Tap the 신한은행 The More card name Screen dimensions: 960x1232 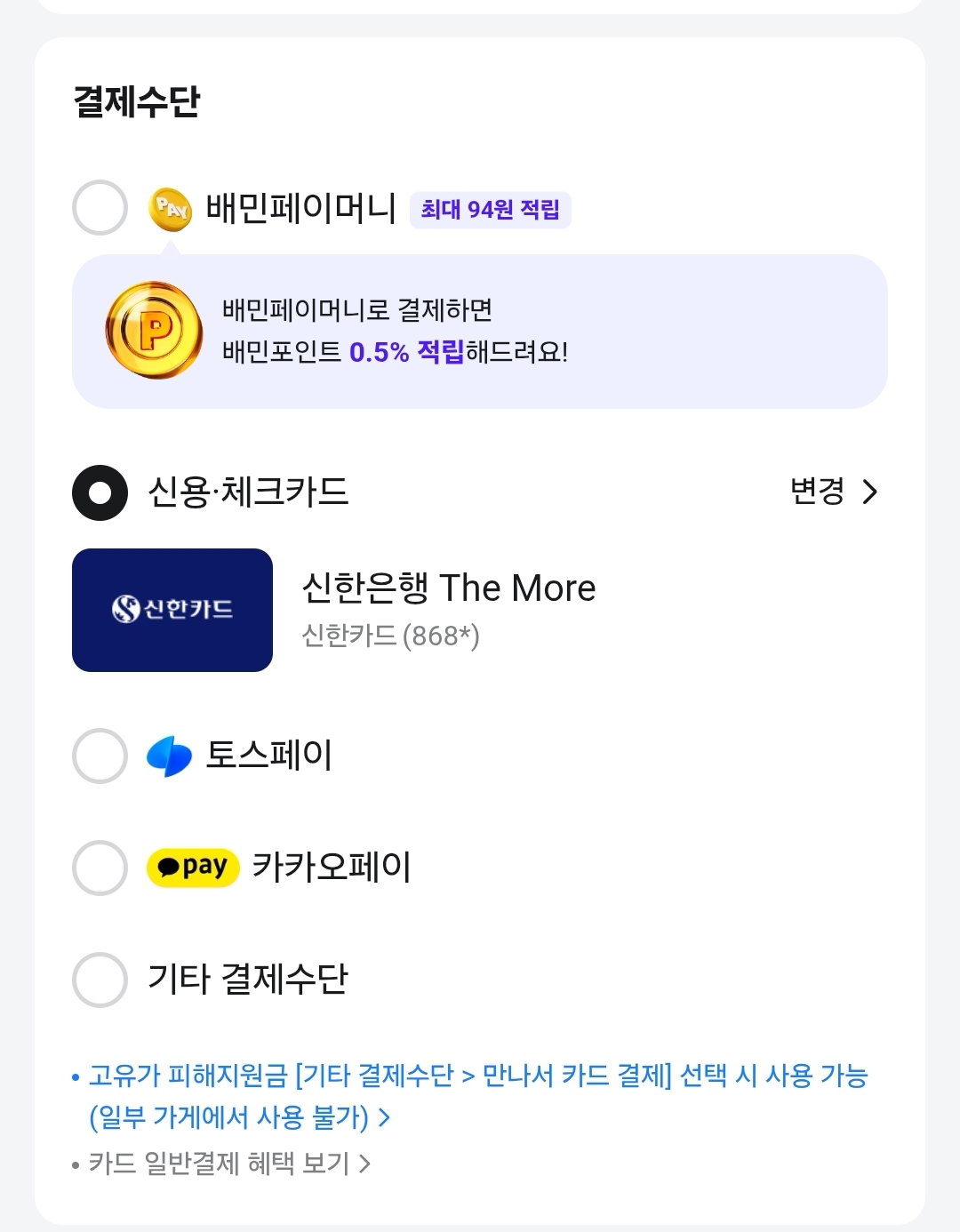coord(449,588)
